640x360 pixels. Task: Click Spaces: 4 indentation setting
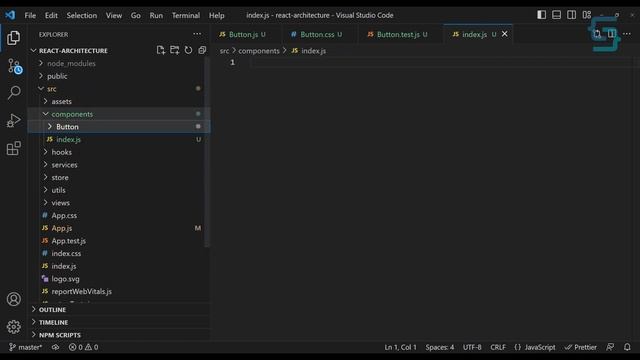click(x=440, y=347)
